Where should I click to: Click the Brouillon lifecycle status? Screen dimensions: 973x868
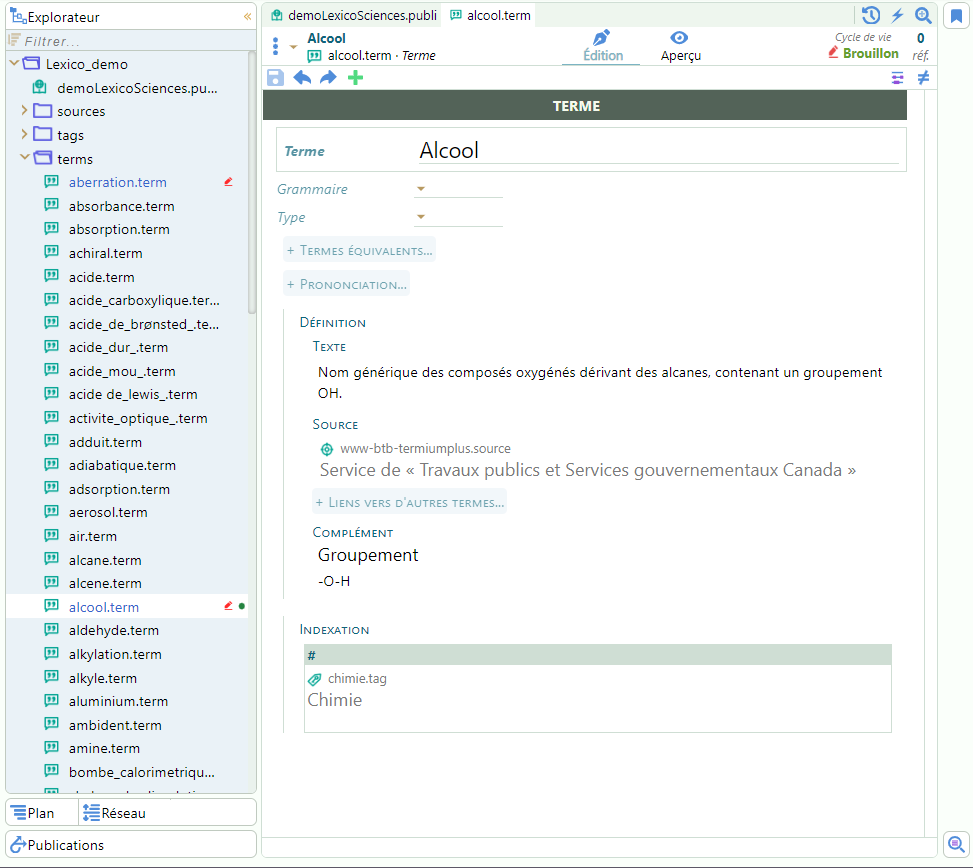(864, 53)
